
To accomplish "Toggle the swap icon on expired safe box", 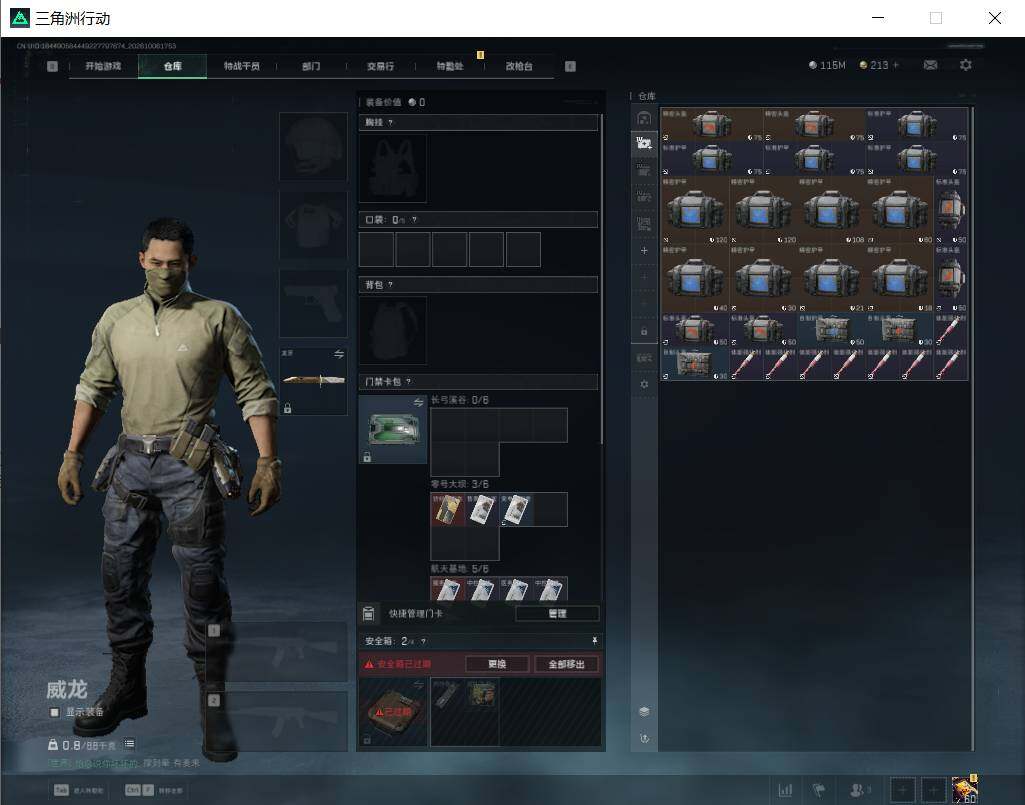I will pyautogui.click(x=418, y=685).
